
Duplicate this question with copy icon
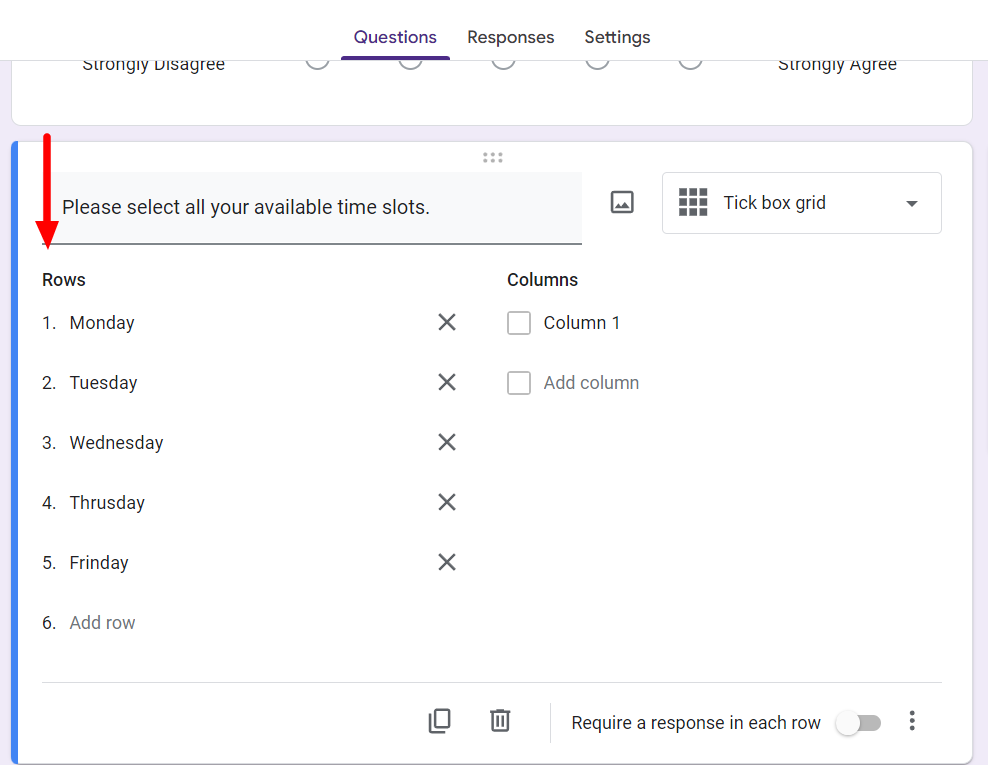(439, 721)
